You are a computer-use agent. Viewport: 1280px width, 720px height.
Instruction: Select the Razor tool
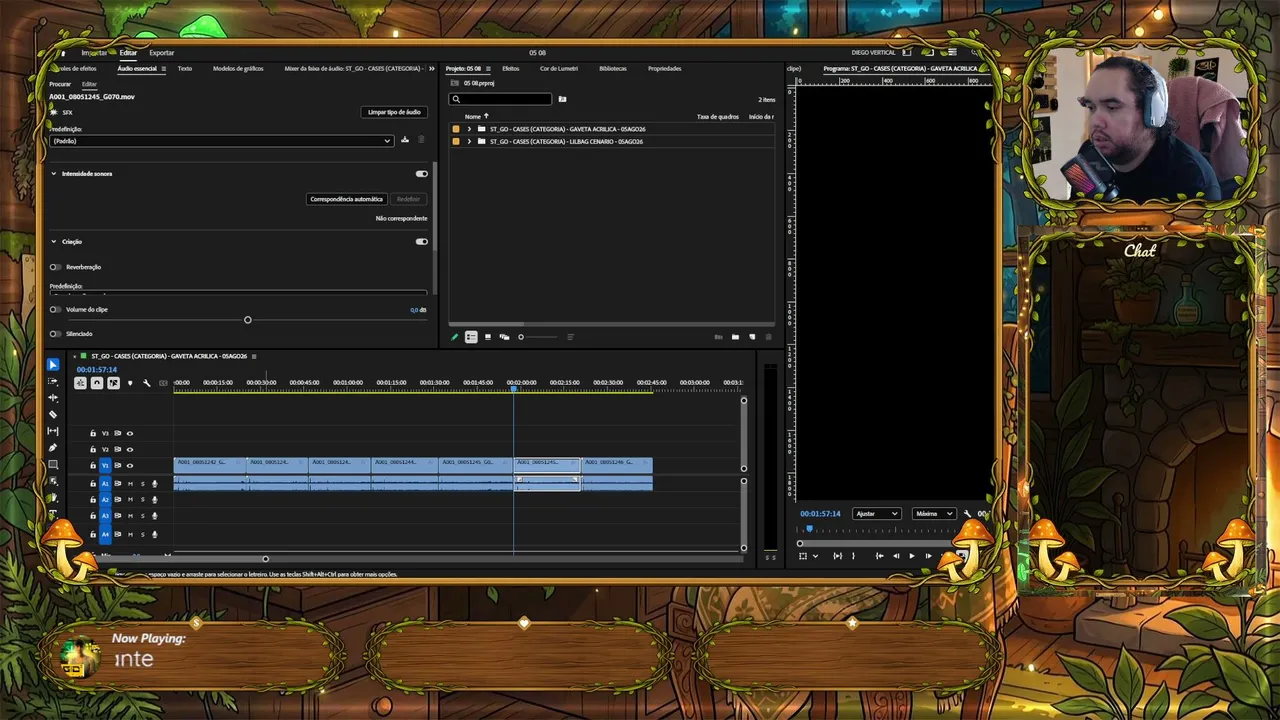coord(53,414)
